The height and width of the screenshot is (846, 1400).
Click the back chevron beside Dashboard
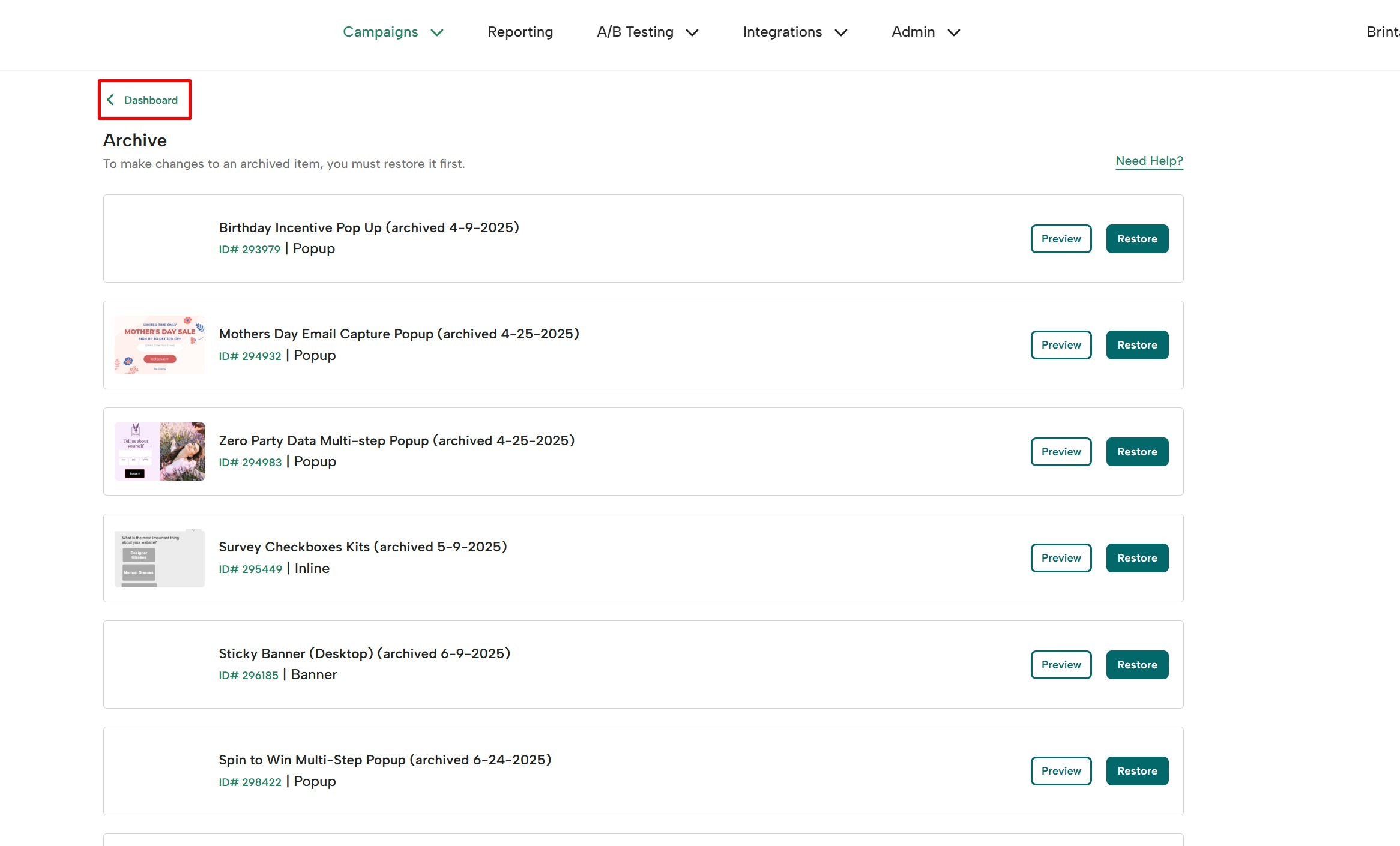[x=110, y=100]
